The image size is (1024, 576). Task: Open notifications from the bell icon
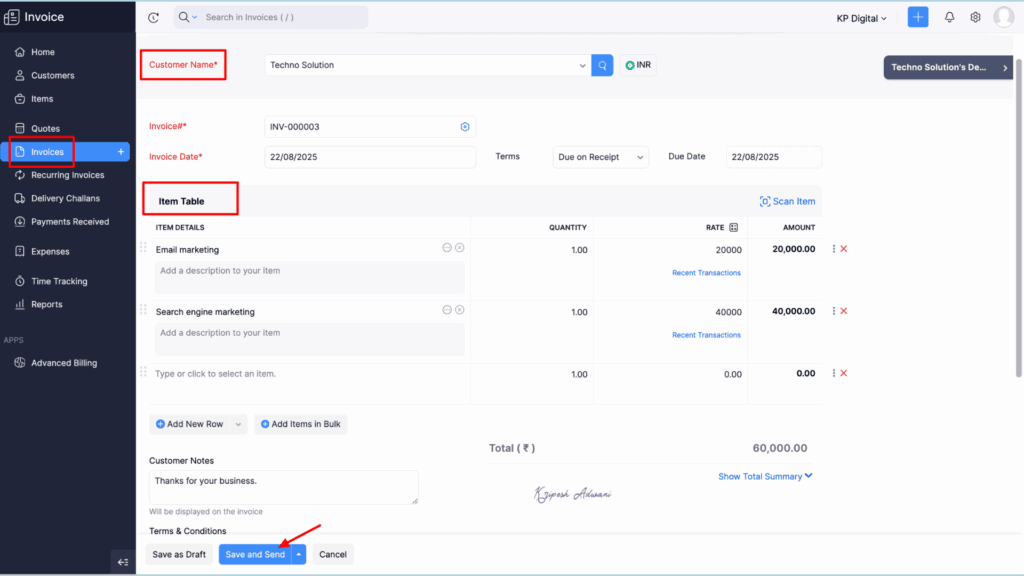947,16
